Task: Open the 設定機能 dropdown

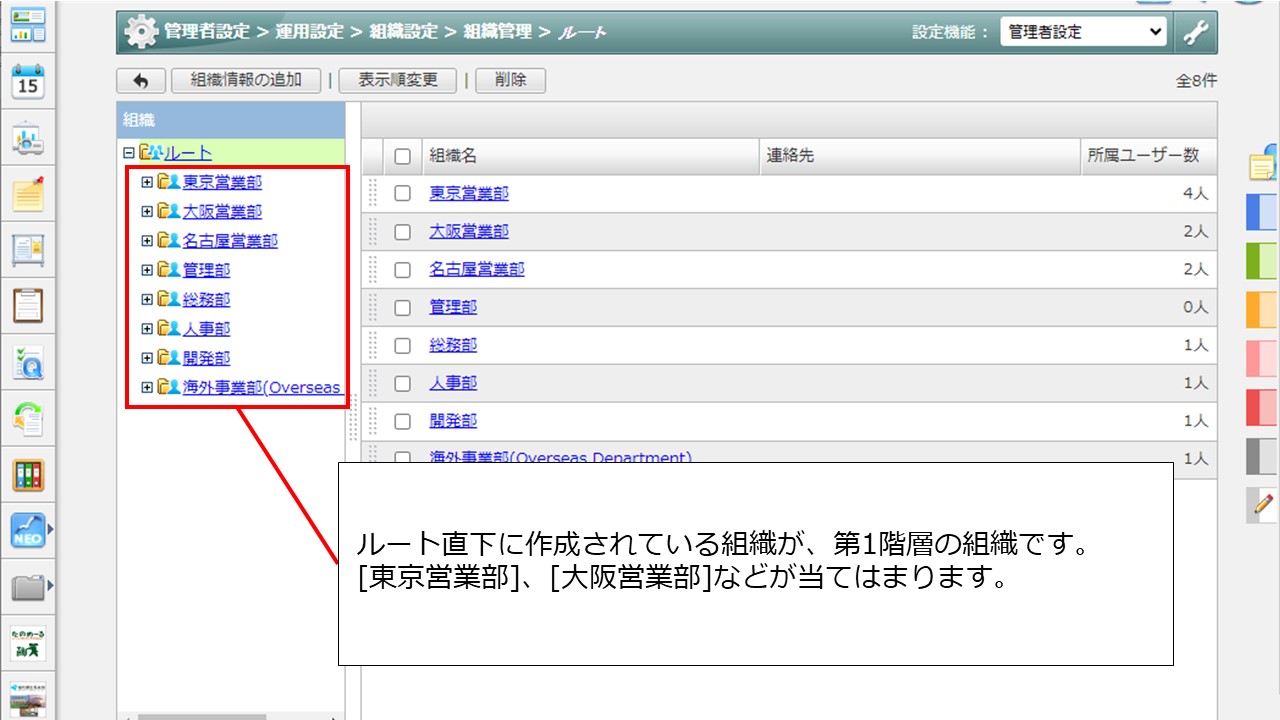Action: (1084, 32)
